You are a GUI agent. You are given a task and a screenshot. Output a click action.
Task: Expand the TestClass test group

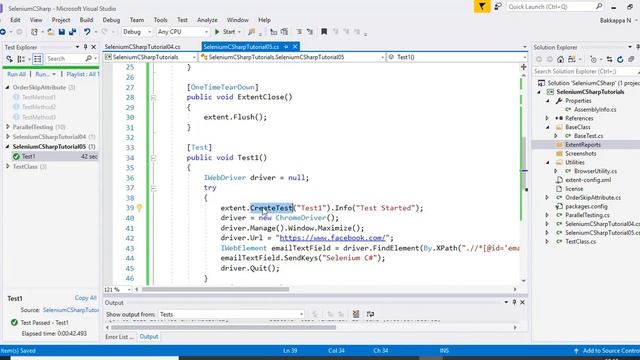coord(8,167)
